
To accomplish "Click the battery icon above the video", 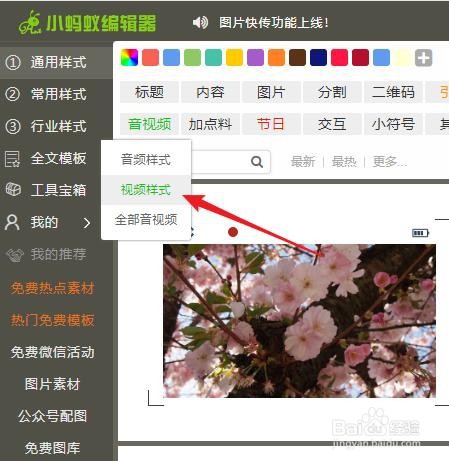I will pos(421,233).
